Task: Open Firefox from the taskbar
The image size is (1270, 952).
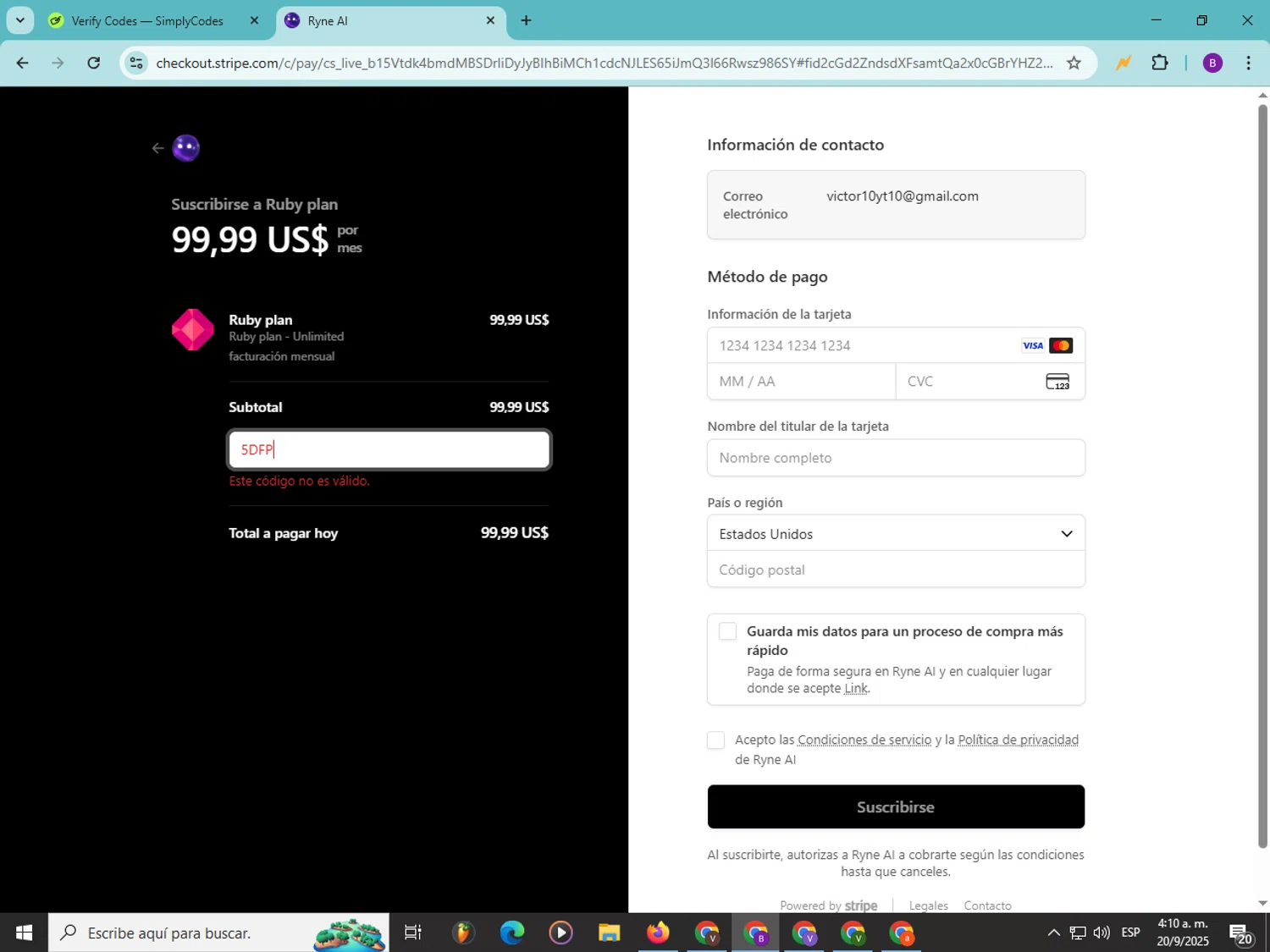Action: (658, 933)
